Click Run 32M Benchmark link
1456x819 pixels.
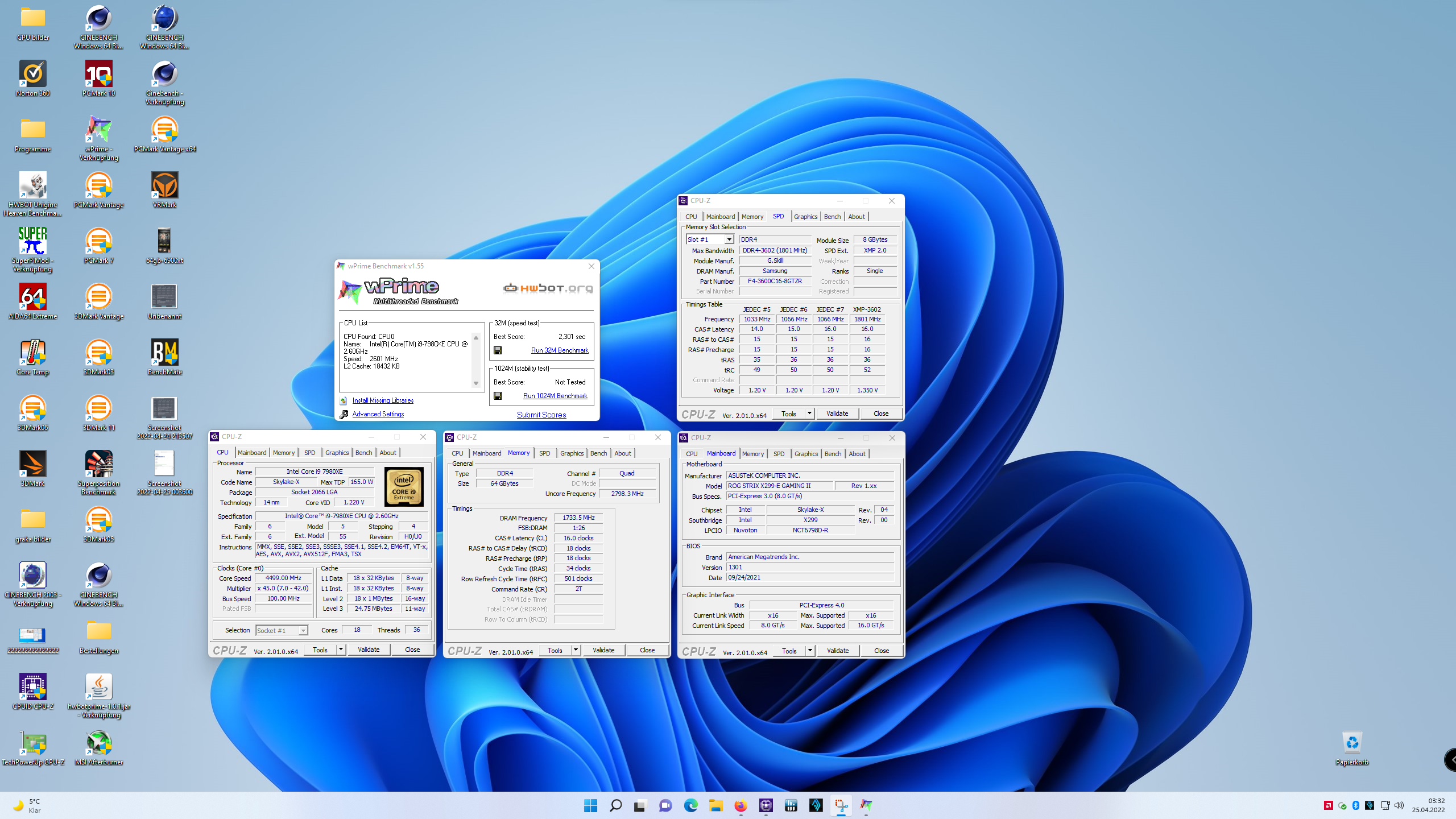(x=560, y=350)
